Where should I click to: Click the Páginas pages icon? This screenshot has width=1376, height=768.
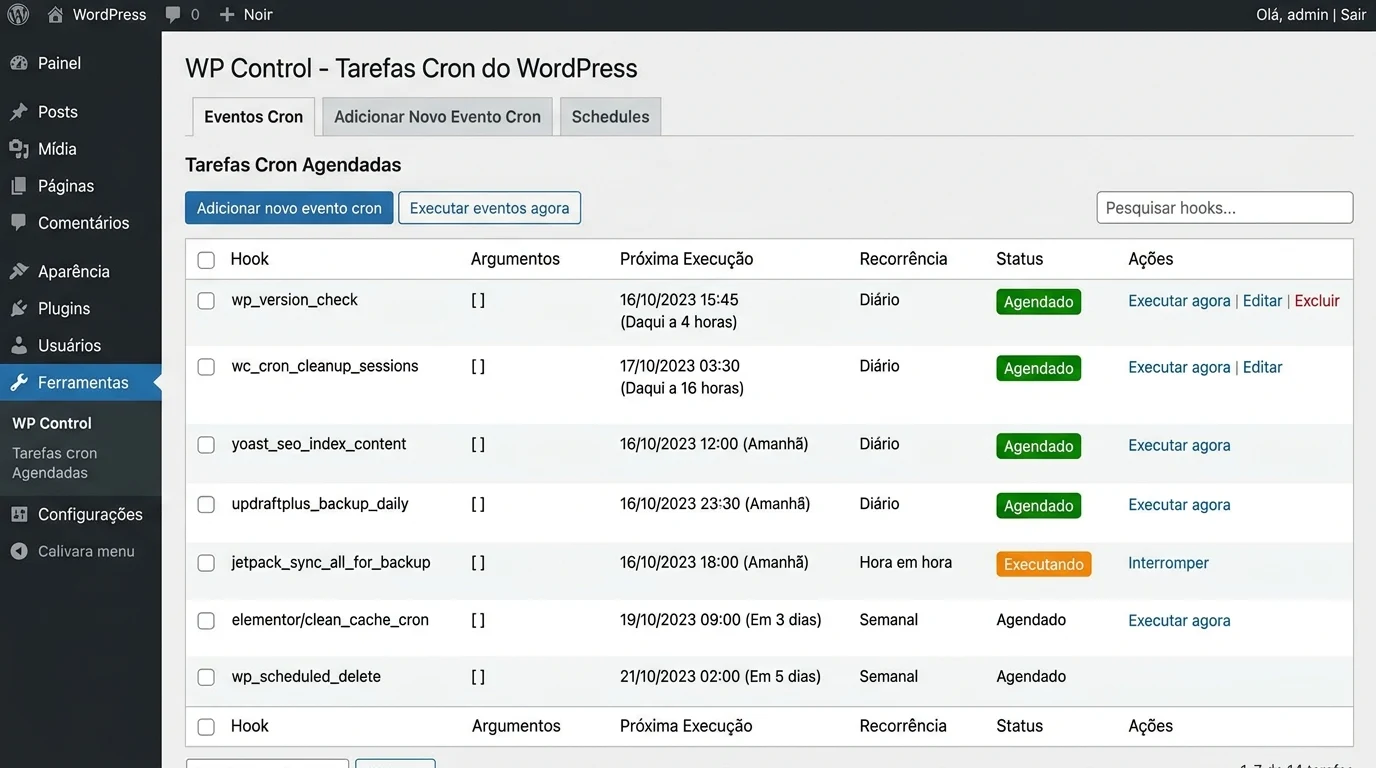click(19, 186)
